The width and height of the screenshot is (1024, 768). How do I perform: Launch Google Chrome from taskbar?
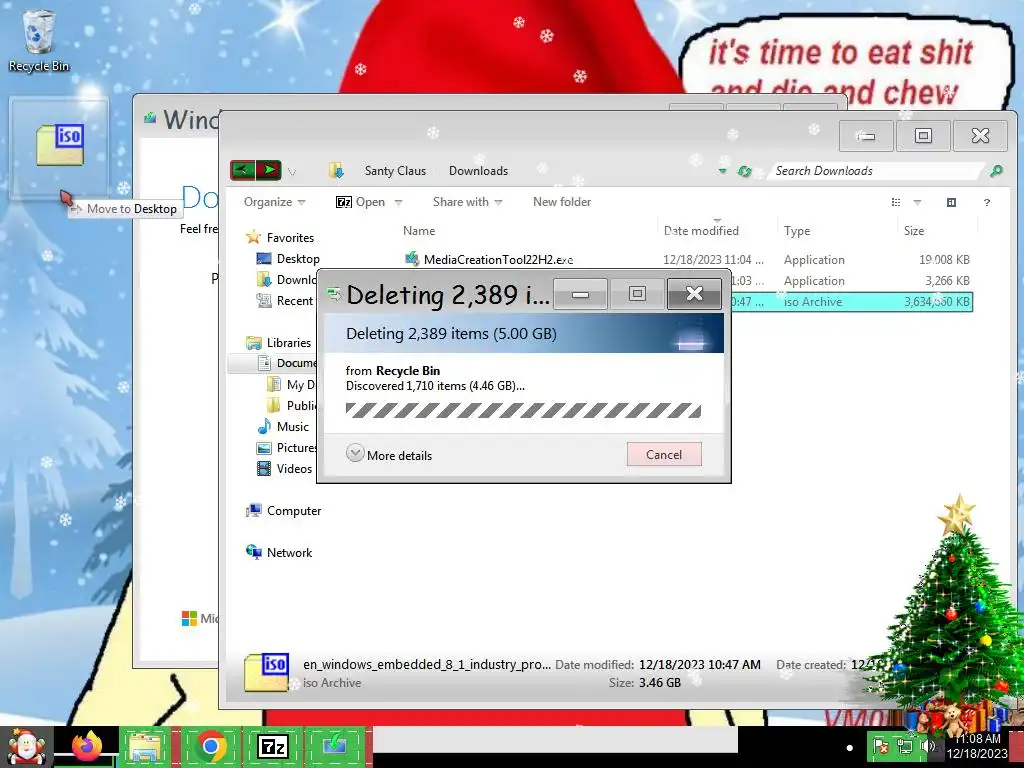[x=211, y=746]
